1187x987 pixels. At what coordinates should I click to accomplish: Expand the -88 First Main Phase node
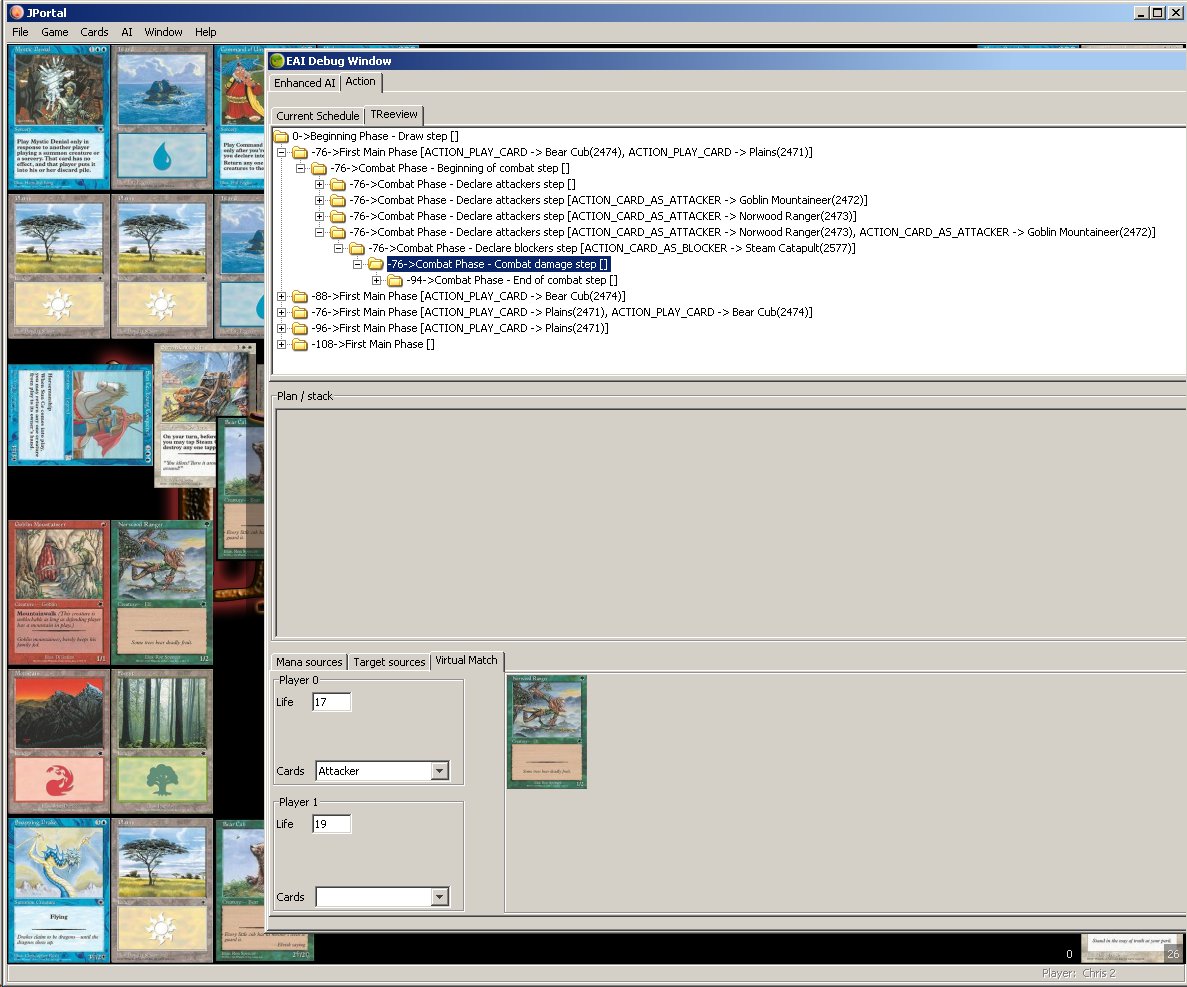tap(282, 296)
